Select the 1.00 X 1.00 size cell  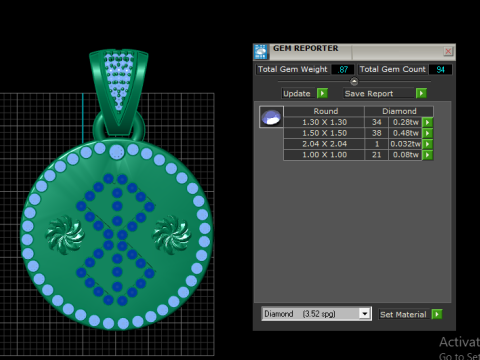324,155
